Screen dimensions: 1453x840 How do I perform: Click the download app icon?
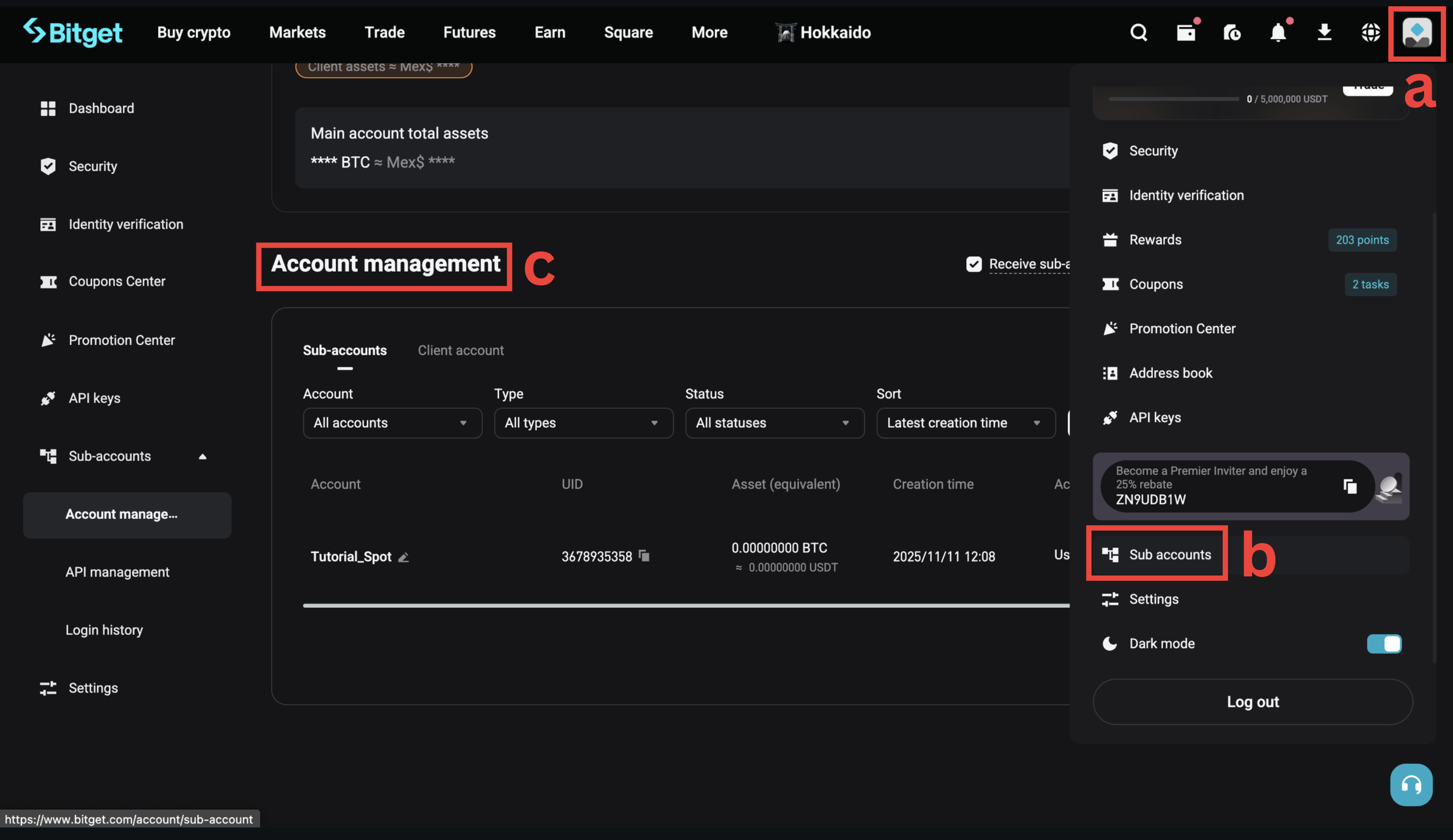tap(1325, 32)
